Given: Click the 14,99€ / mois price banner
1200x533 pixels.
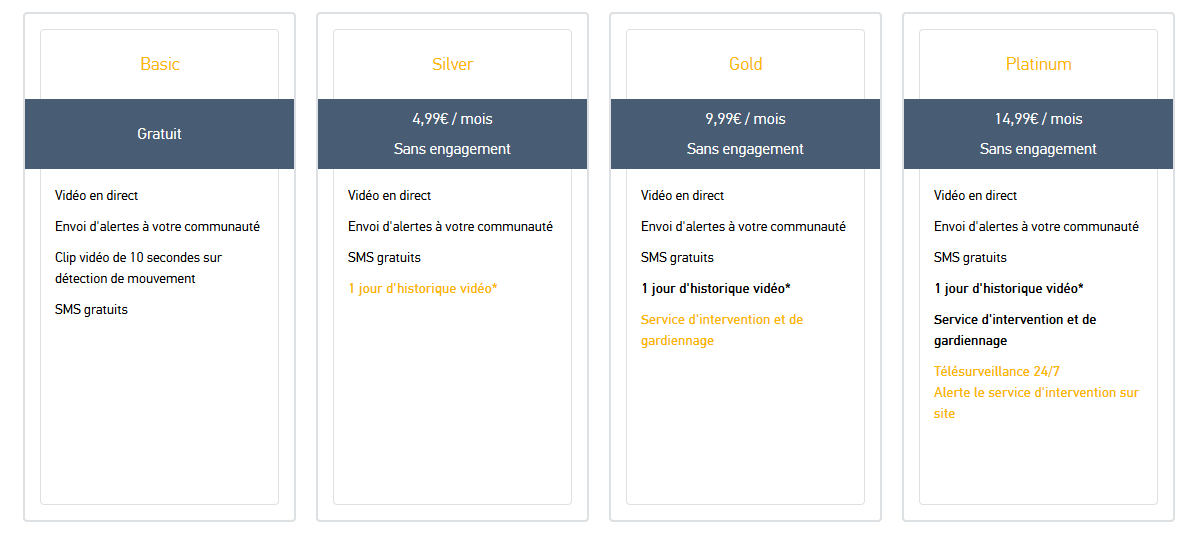Looking at the screenshot, I should click(1038, 134).
